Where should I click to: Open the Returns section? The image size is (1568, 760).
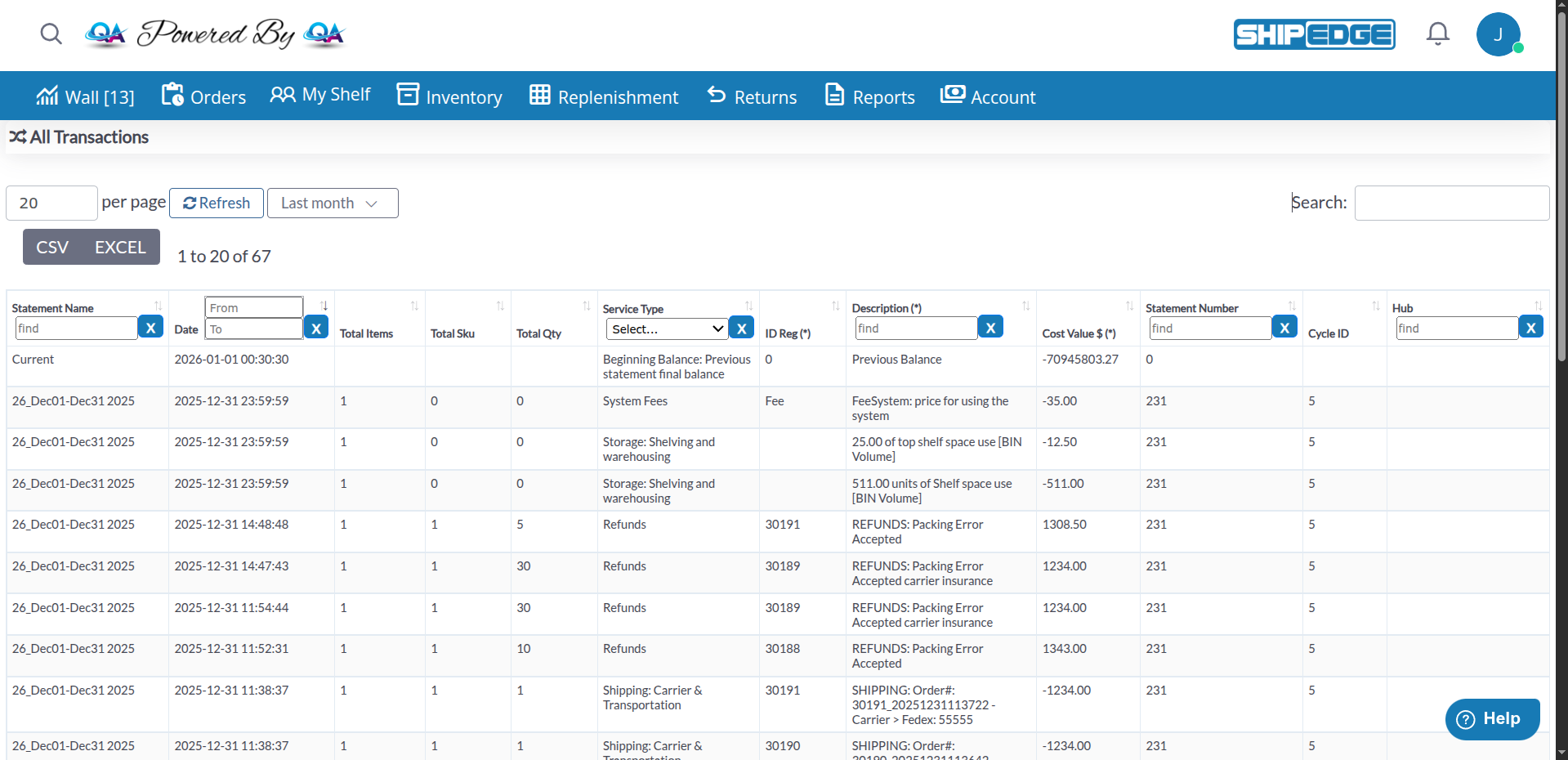(751, 96)
